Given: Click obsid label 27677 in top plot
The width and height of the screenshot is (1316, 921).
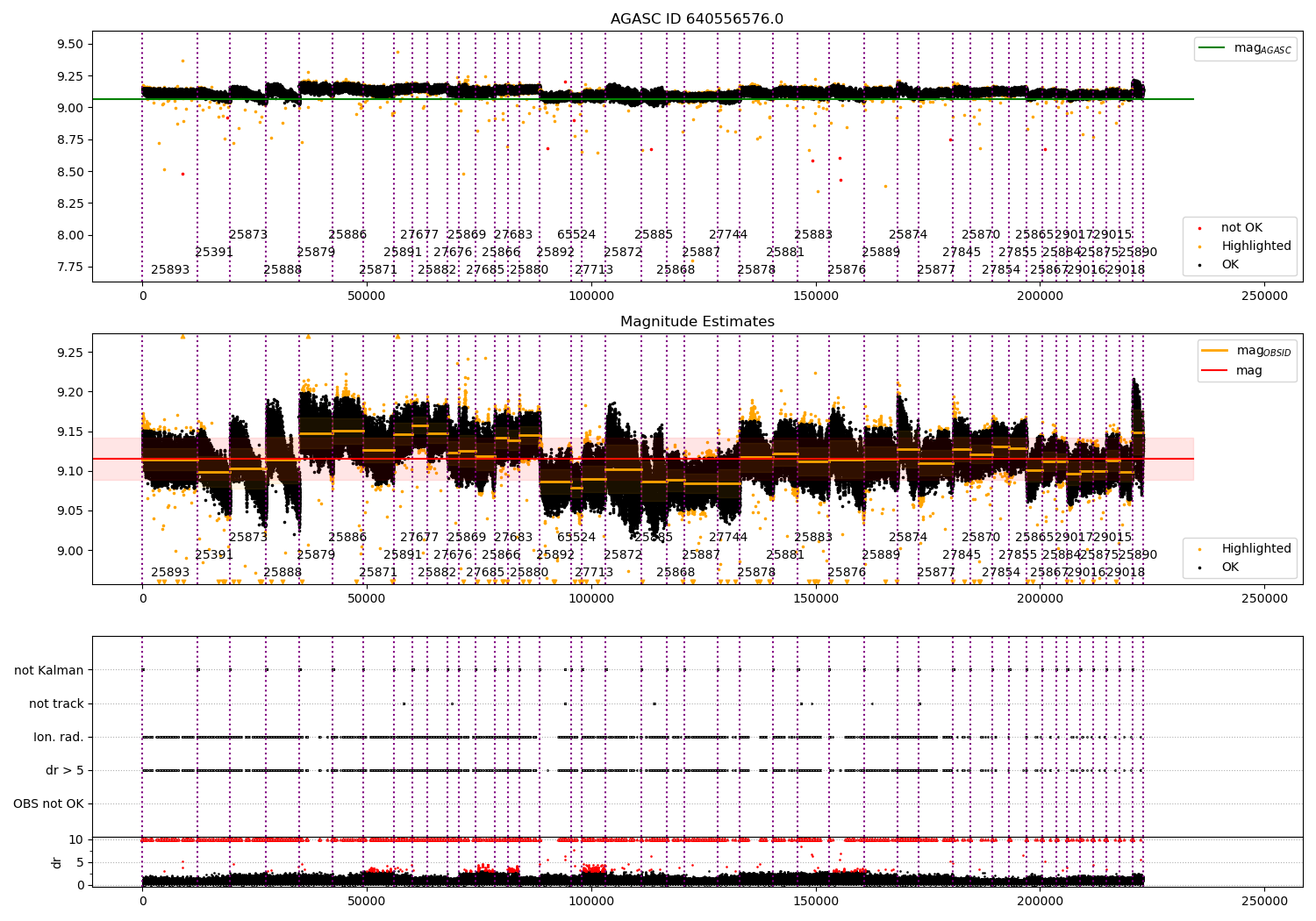Looking at the screenshot, I should click(419, 235).
